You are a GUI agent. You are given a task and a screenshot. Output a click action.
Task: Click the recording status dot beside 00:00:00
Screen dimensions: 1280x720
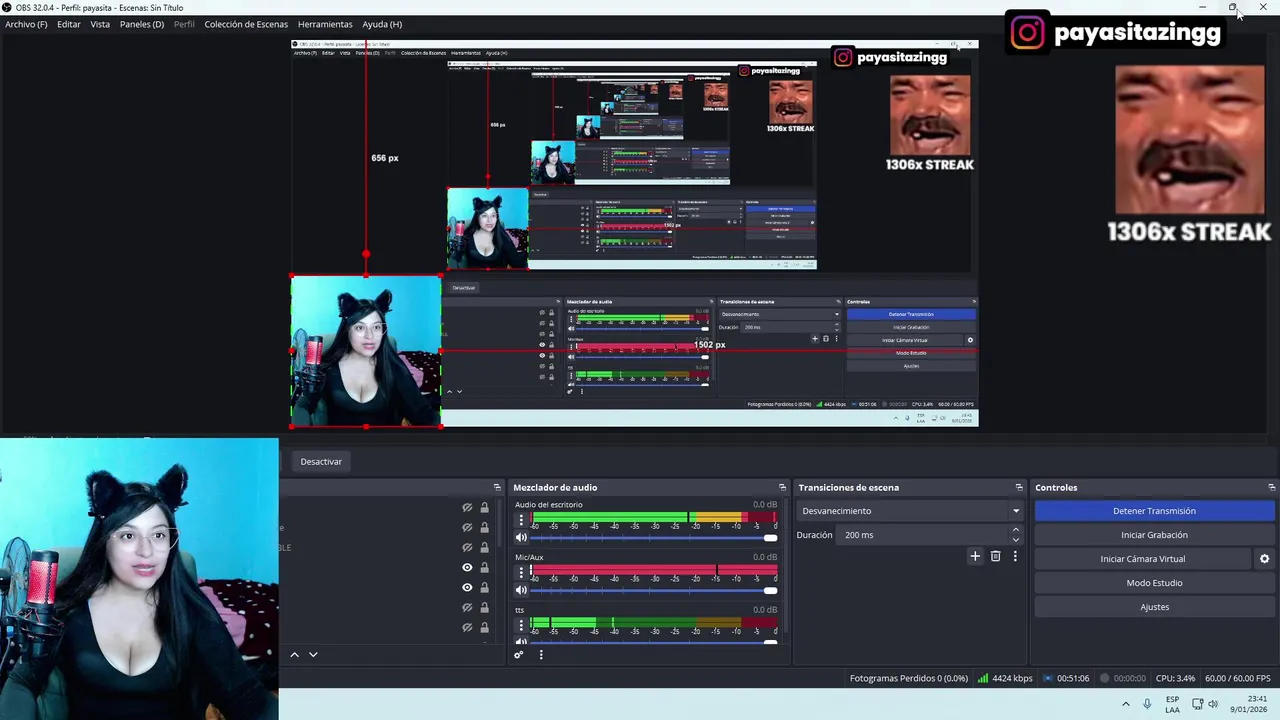(1105, 678)
